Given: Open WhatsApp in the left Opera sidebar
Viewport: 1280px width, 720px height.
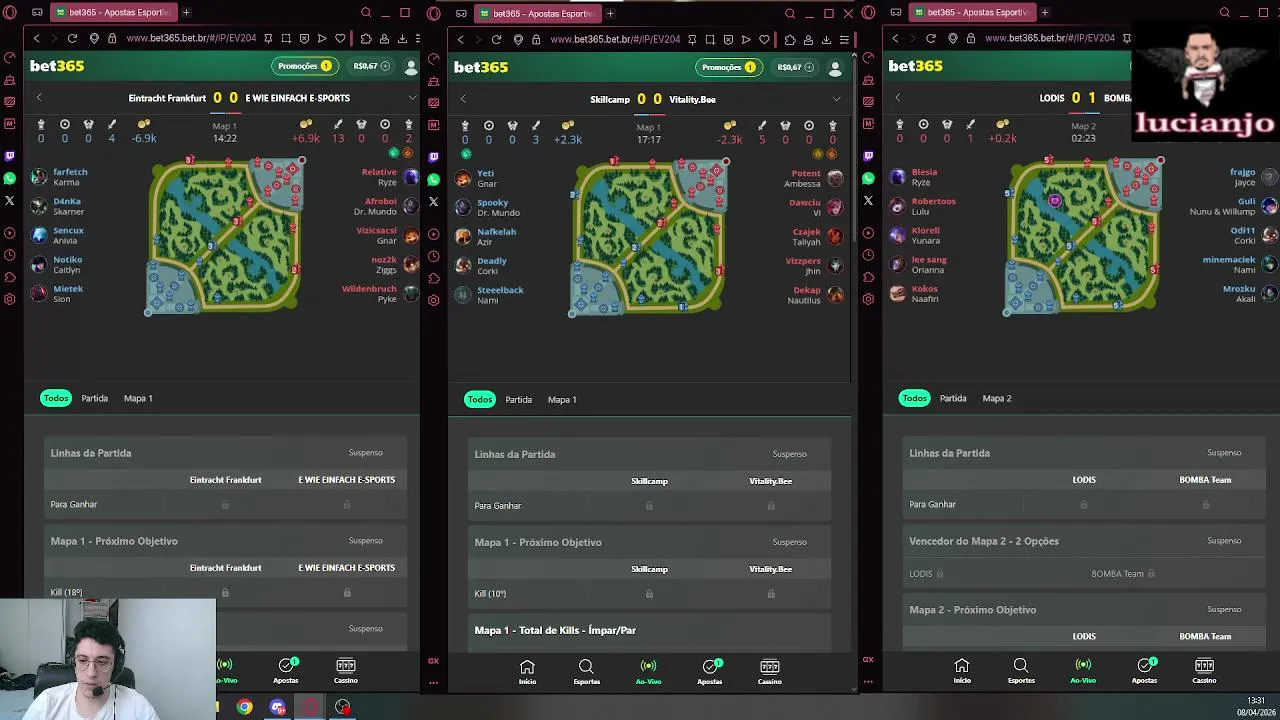Looking at the screenshot, I should point(10,179).
